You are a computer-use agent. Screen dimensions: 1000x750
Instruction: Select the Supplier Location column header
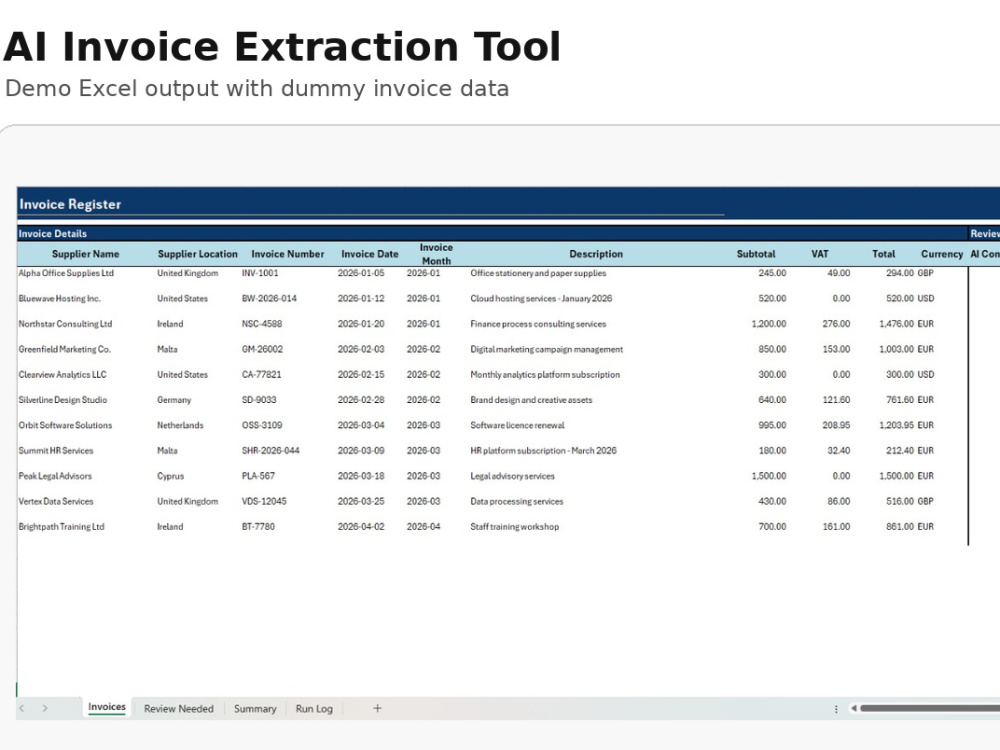click(x=198, y=254)
